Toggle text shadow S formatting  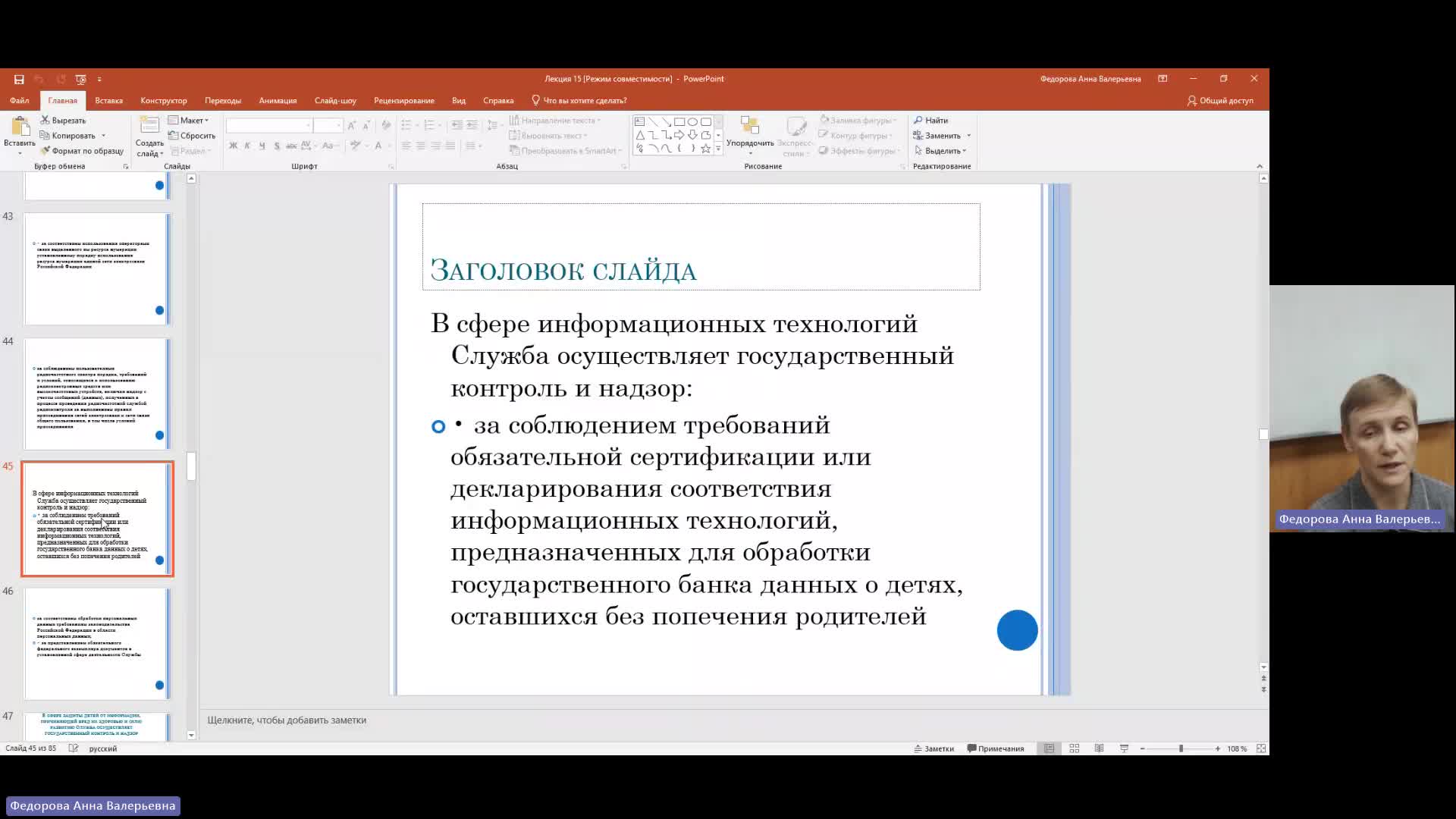(x=277, y=146)
